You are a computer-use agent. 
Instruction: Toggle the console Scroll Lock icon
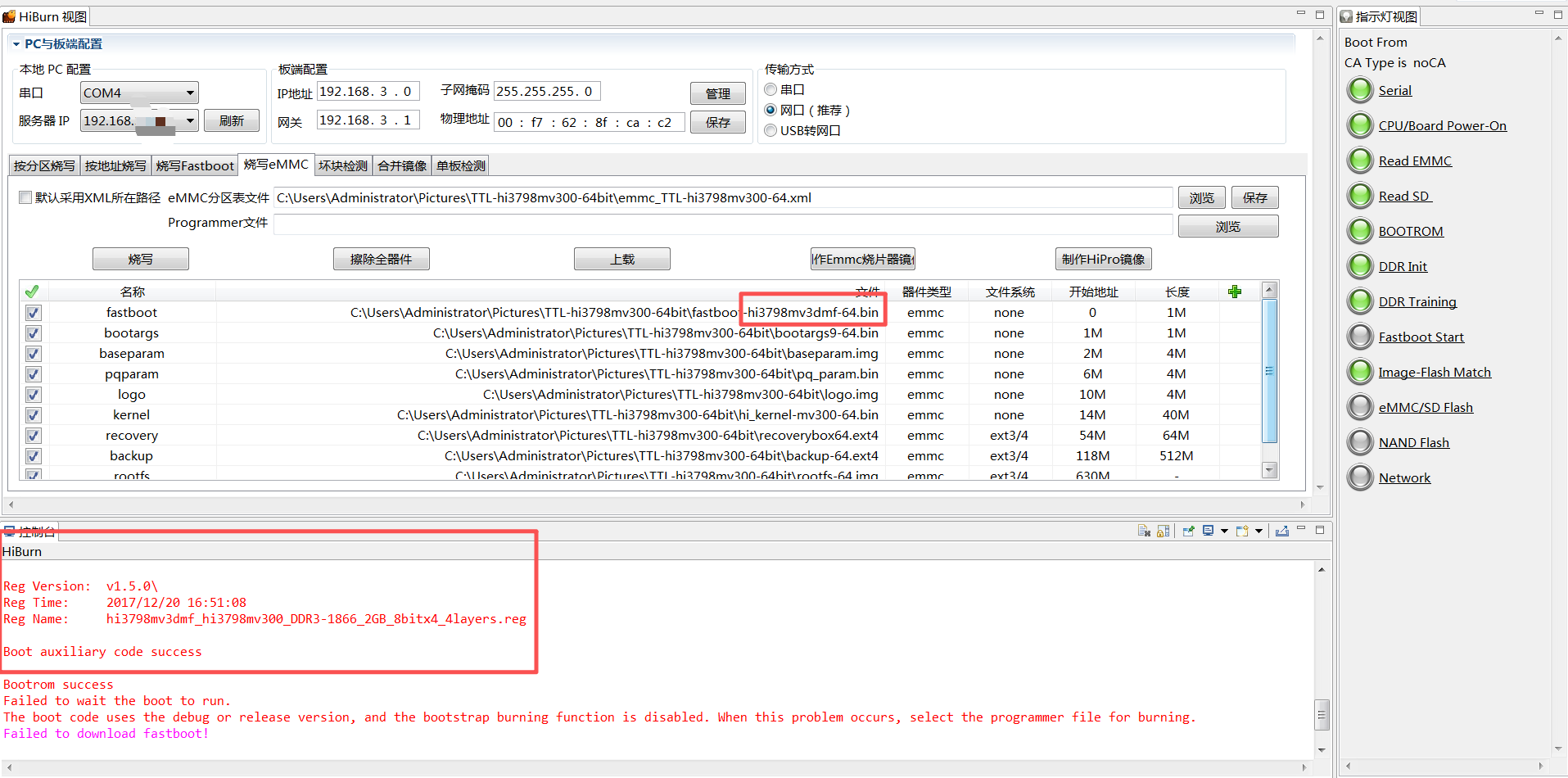(1164, 531)
